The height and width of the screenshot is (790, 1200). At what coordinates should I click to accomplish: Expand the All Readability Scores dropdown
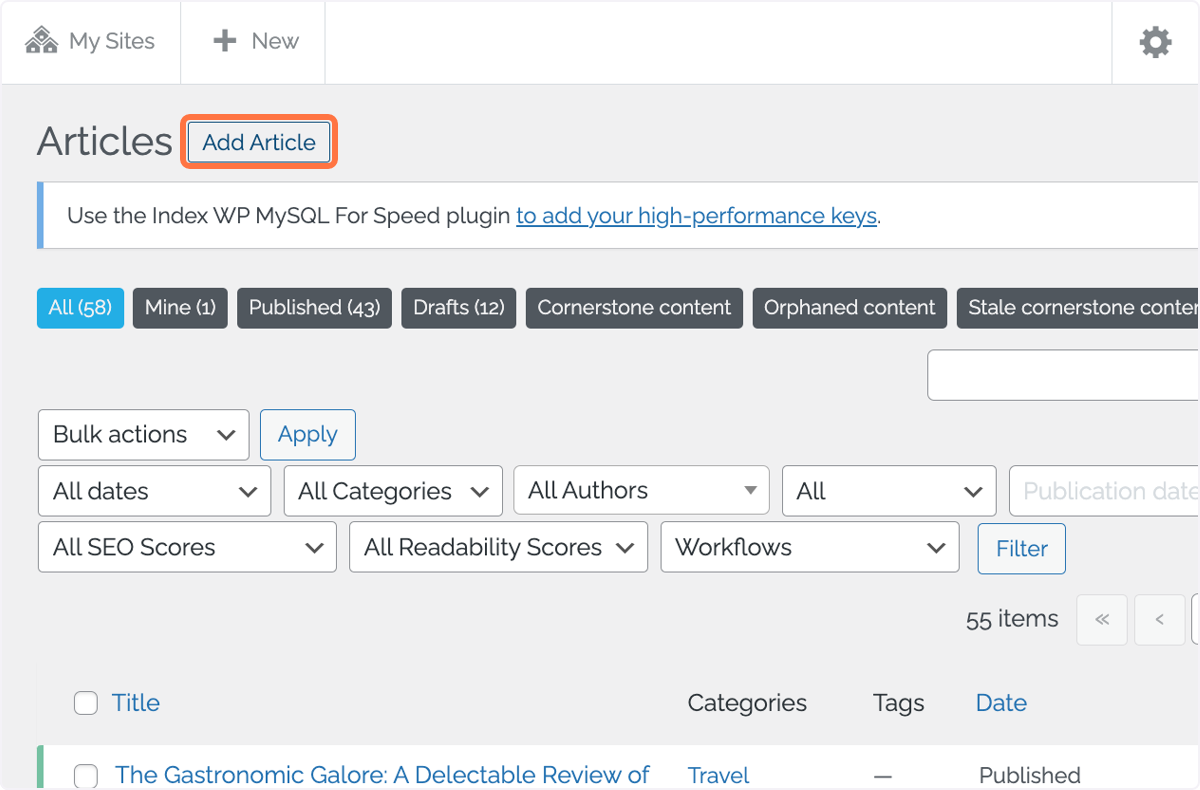click(x=498, y=547)
